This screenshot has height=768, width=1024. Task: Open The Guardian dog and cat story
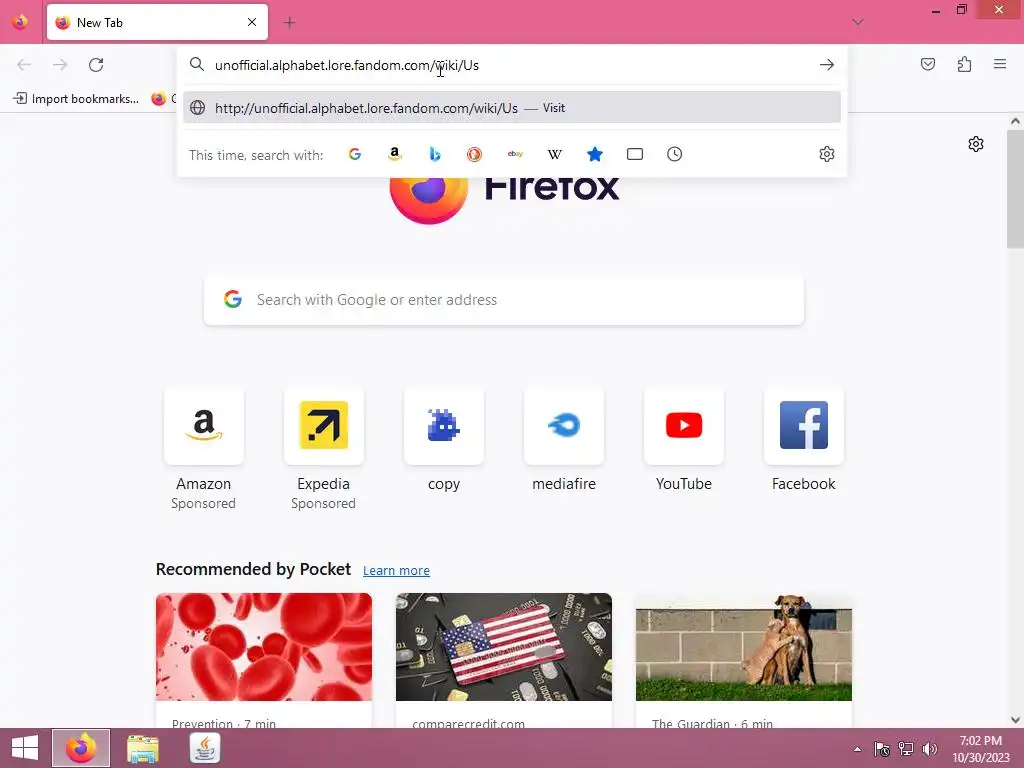[744, 660]
